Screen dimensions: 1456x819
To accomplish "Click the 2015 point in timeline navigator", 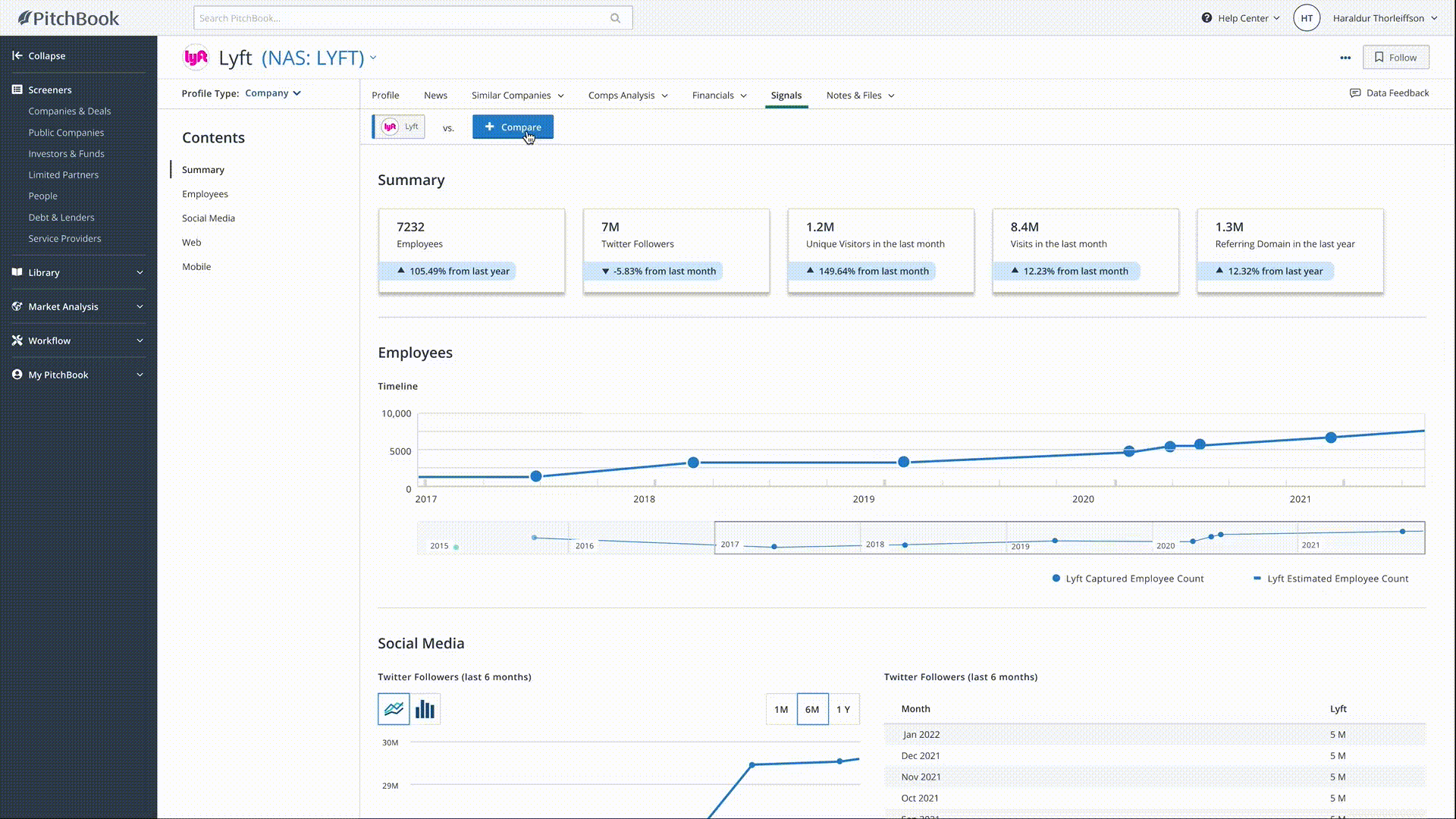I will (456, 547).
